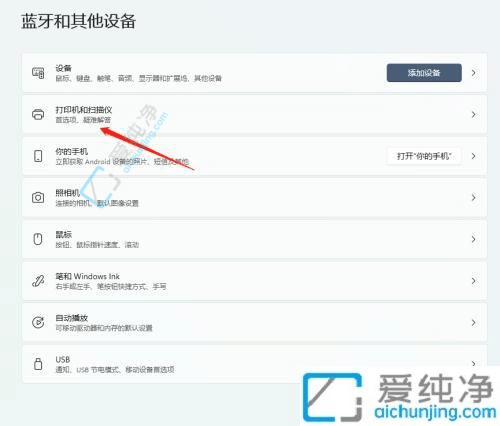Click the 蓝牙和其他设备 page heading
This screenshot has height=426, width=500.
click(79, 21)
